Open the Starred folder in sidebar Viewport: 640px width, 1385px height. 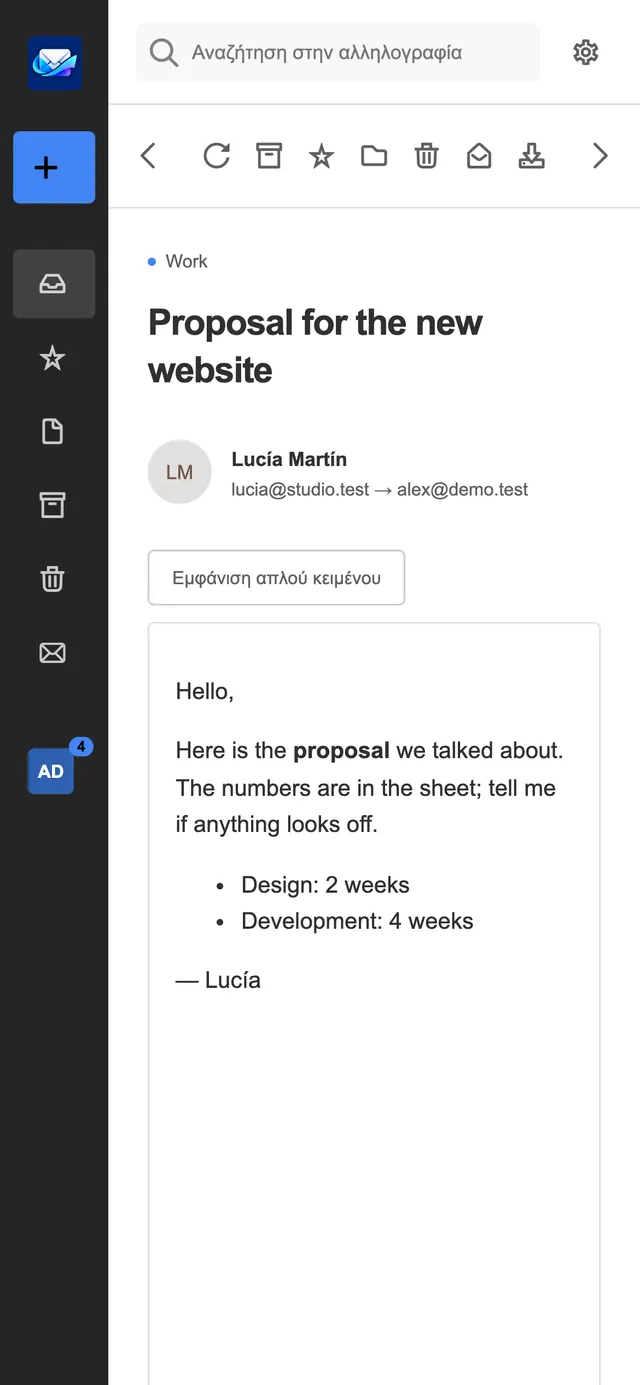pos(52,358)
